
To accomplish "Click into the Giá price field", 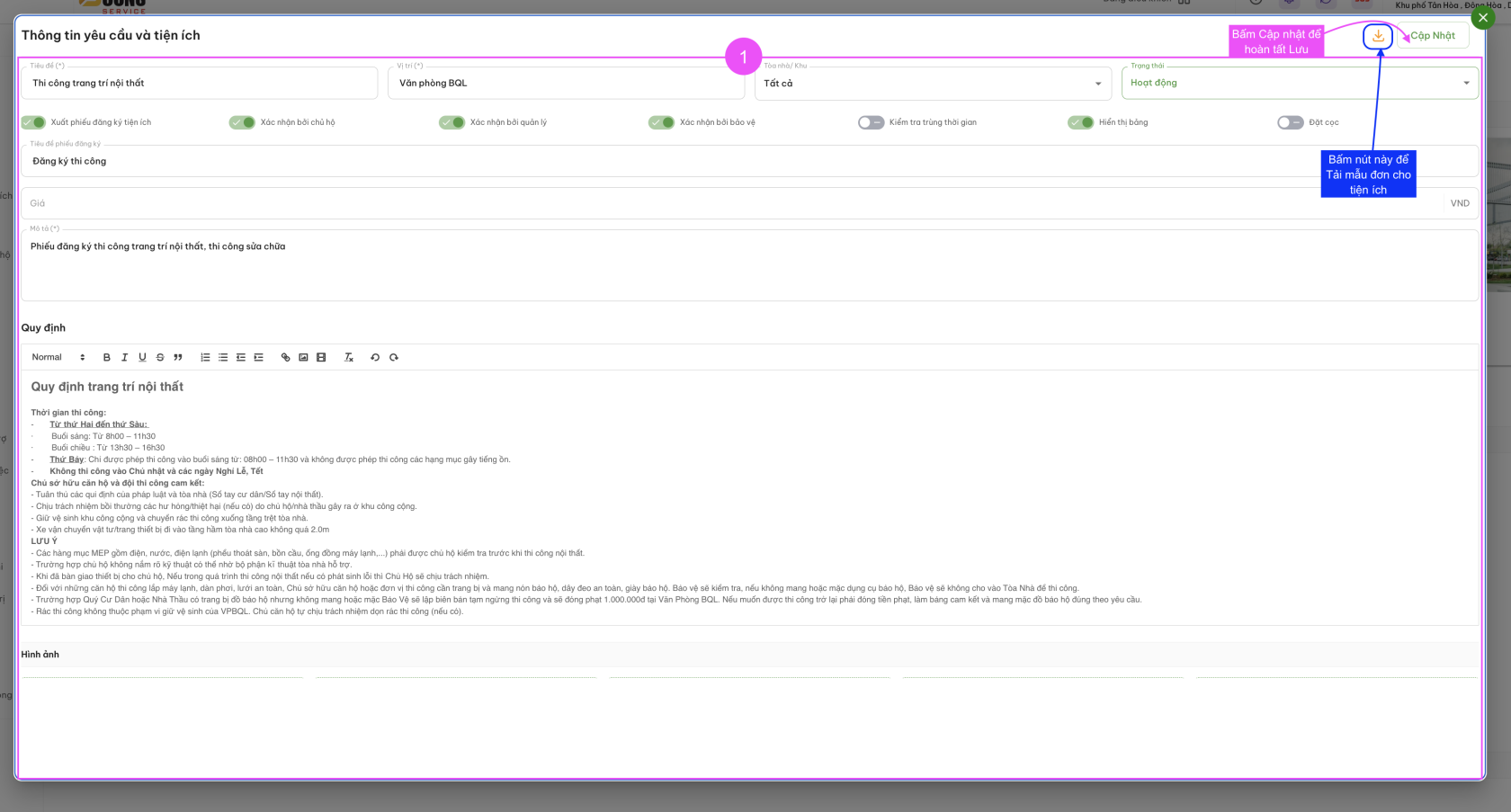I will coord(733,204).
